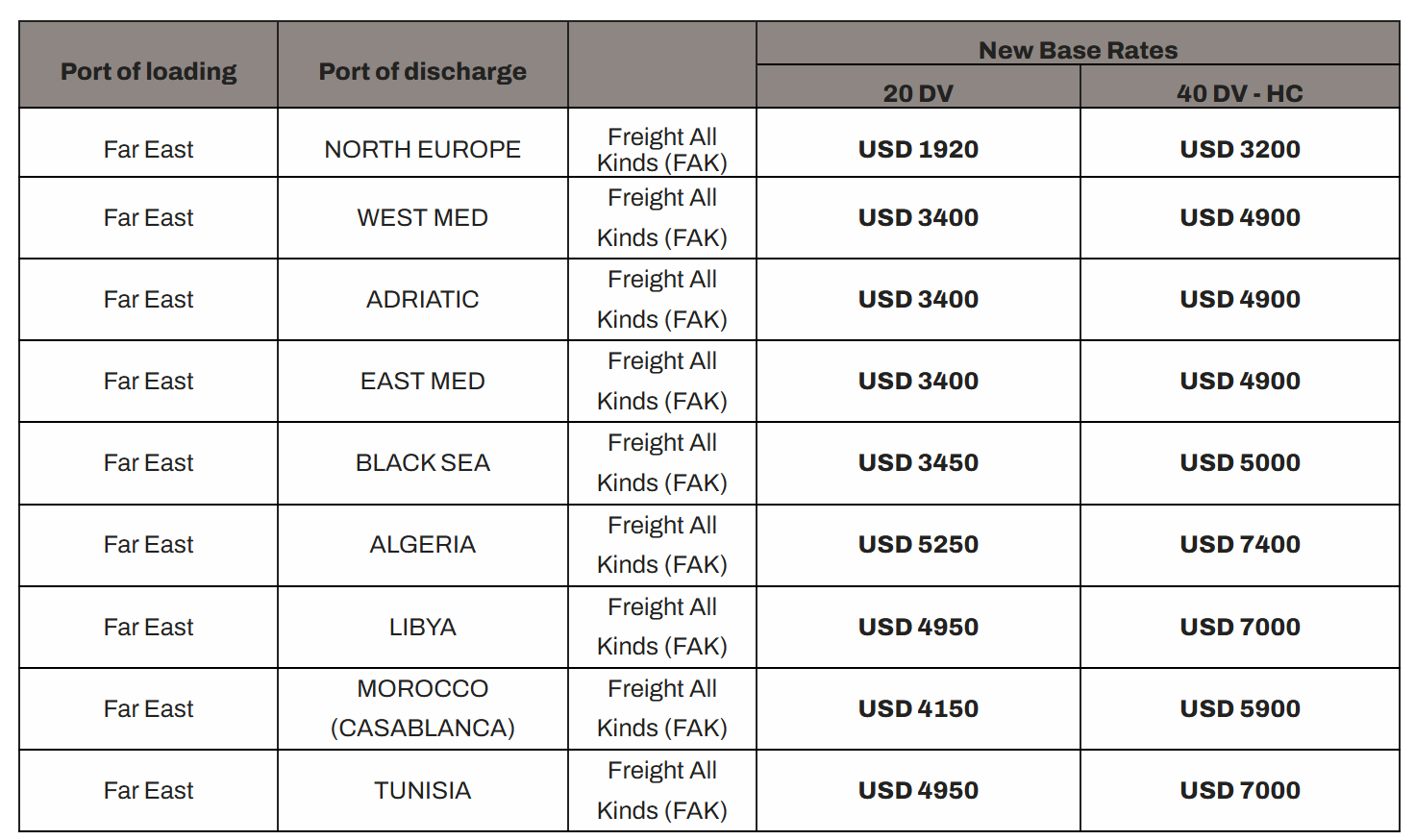Select the 40 DV - HC column header

[1239, 93]
